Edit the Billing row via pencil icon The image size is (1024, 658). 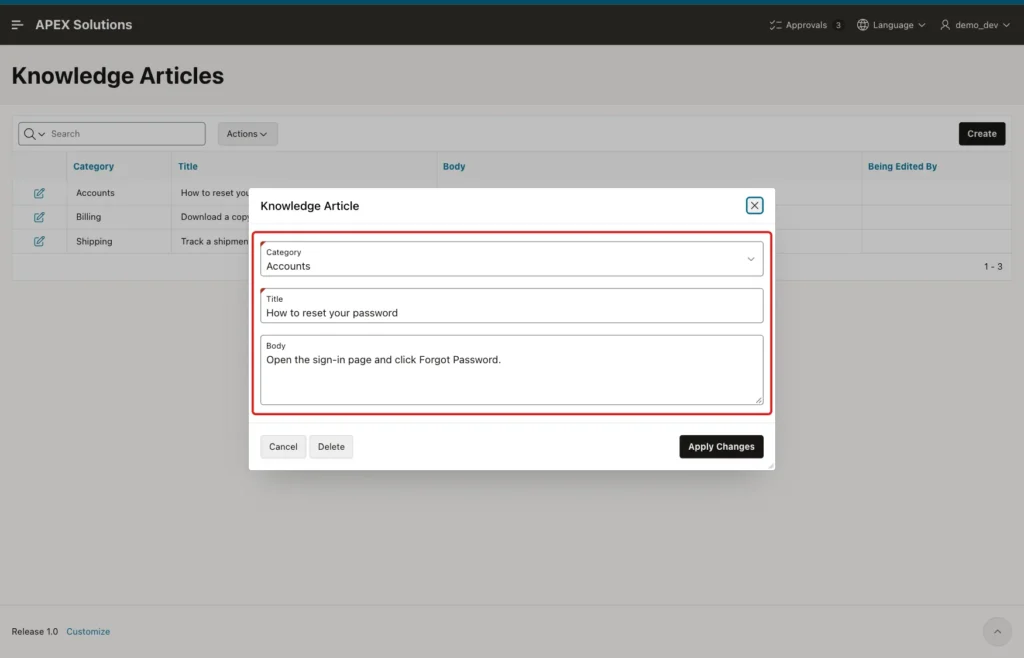[39, 217]
